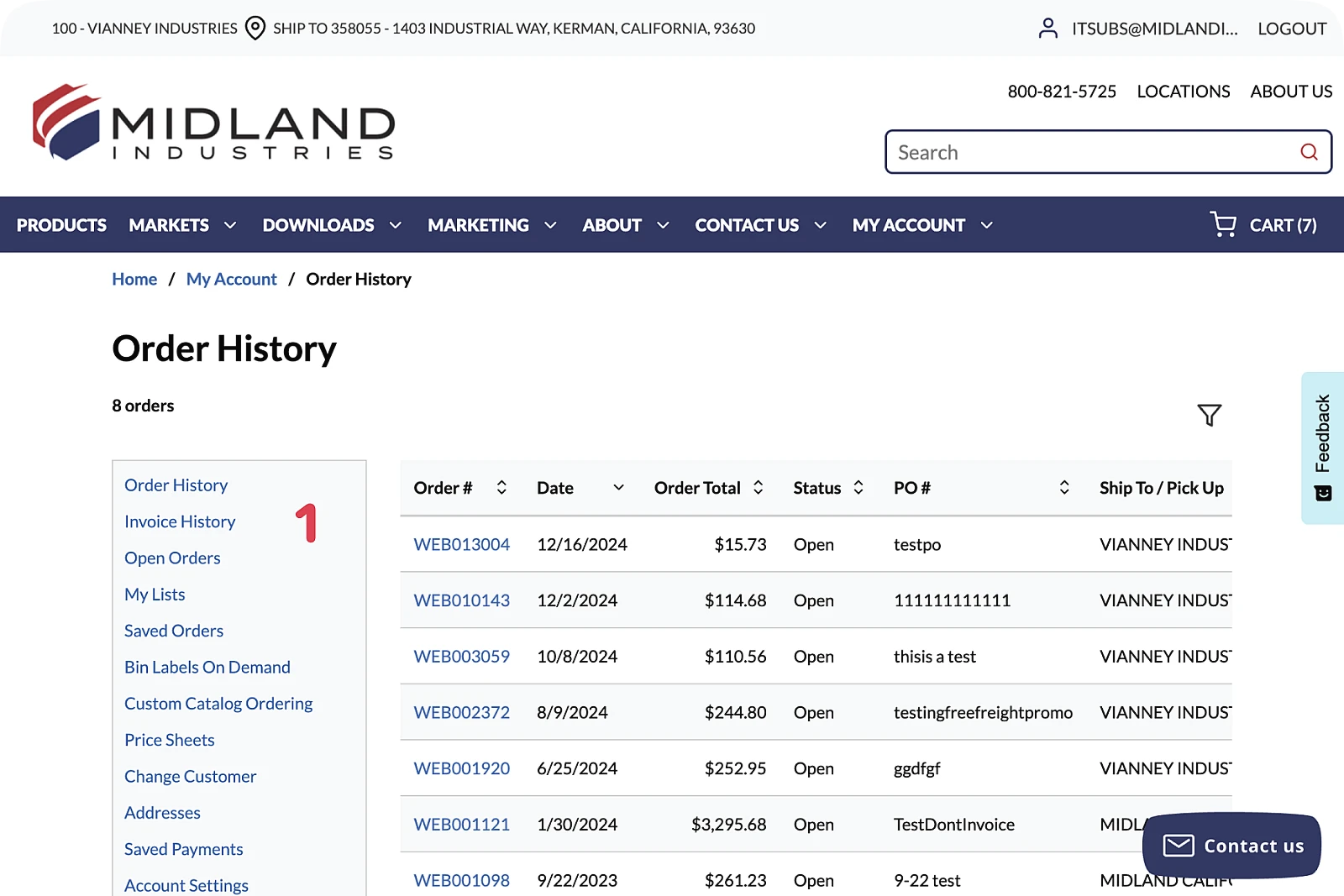The image size is (1344, 896).
Task: Click the Midland Industries logo
Action: [213, 123]
